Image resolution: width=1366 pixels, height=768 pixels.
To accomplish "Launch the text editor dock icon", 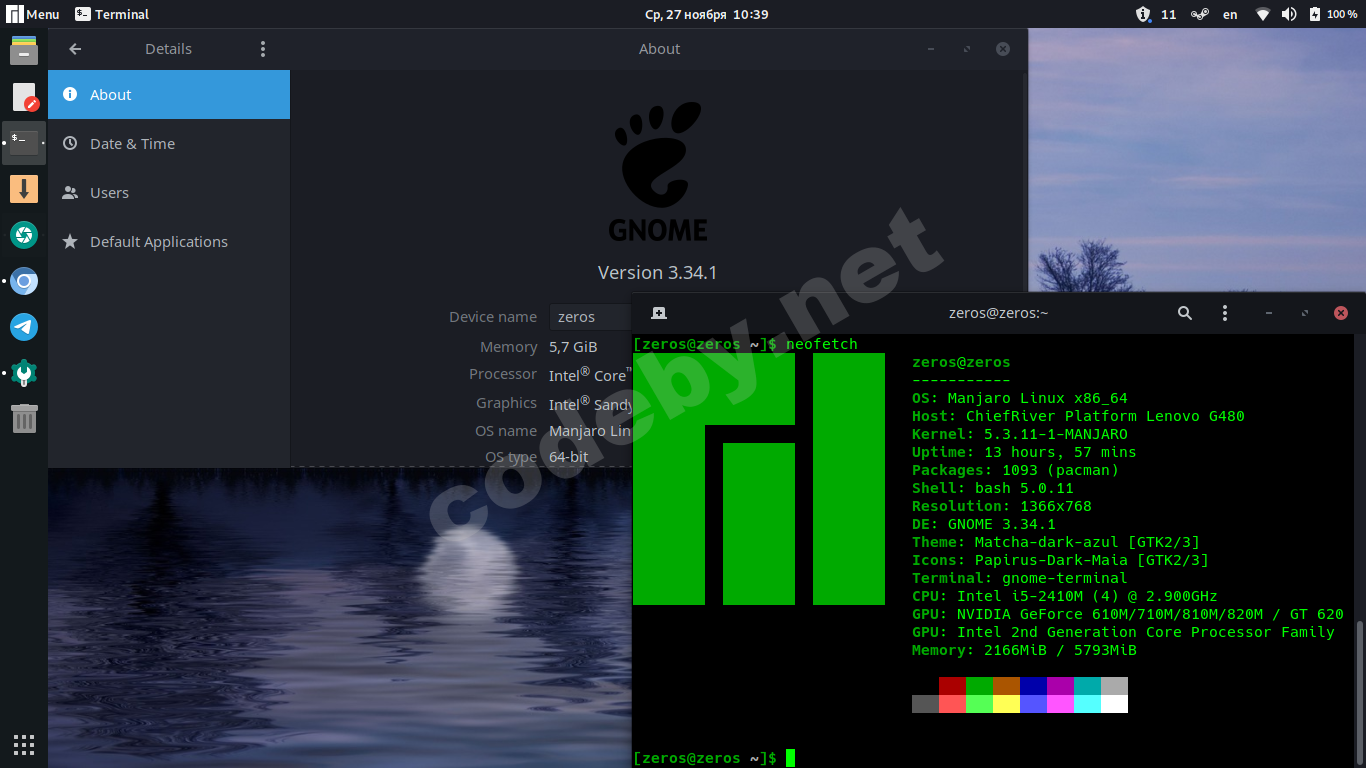I will tap(24, 97).
